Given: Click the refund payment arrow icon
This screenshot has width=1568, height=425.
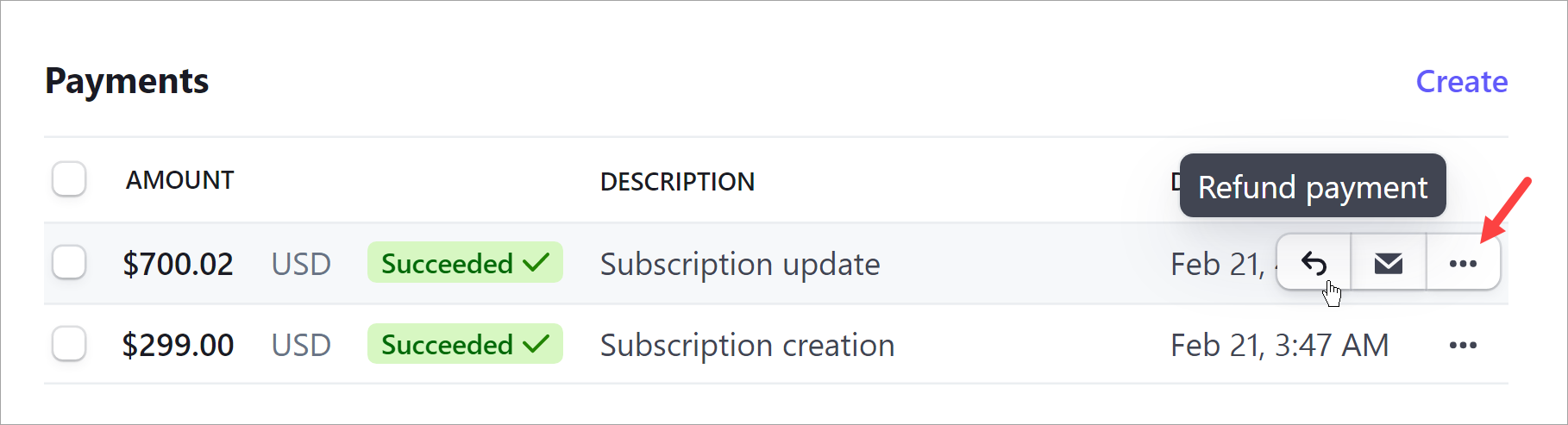Looking at the screenshot, I should coord(1314,263).
